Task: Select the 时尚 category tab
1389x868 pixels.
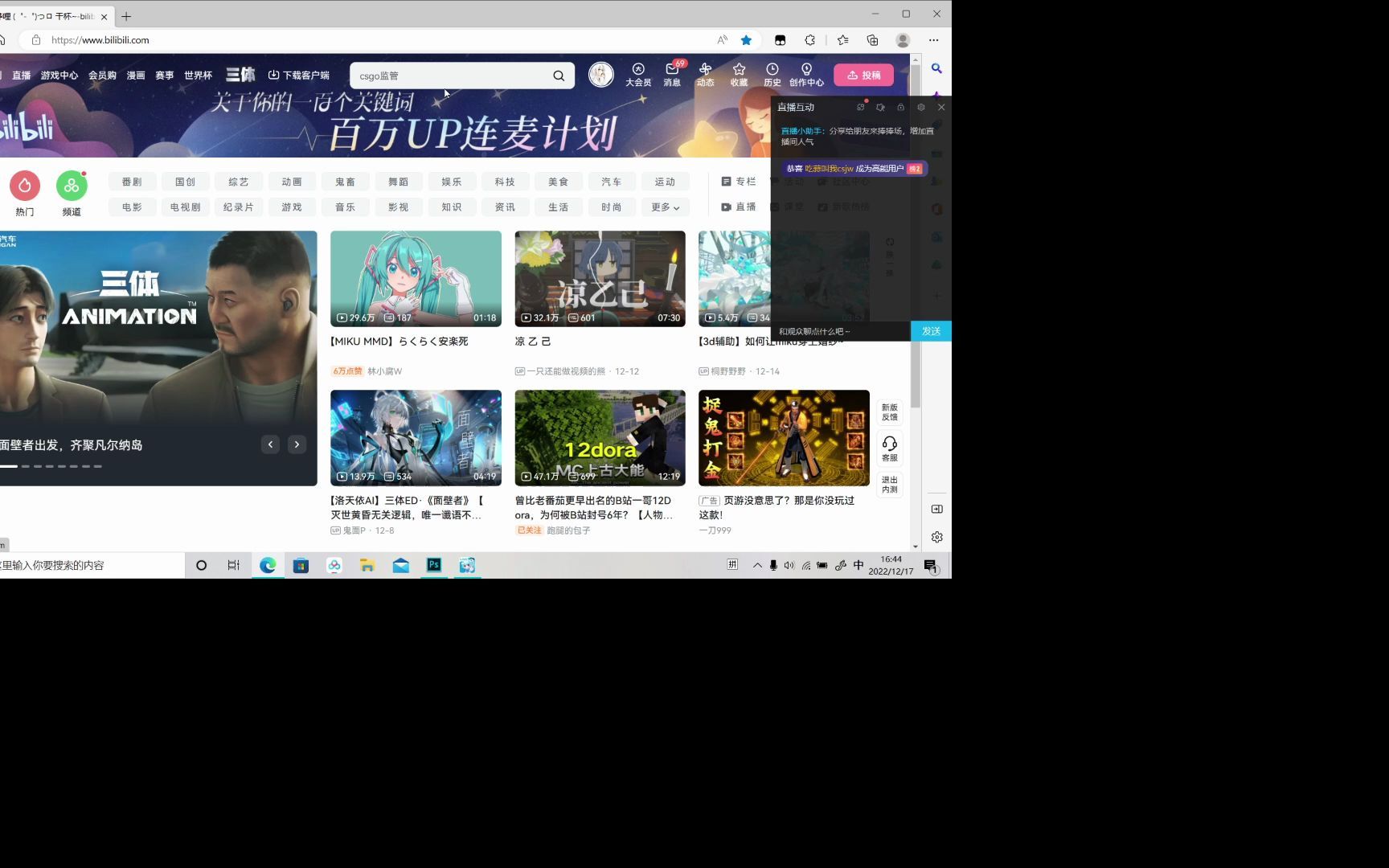Action: [612, 207]
